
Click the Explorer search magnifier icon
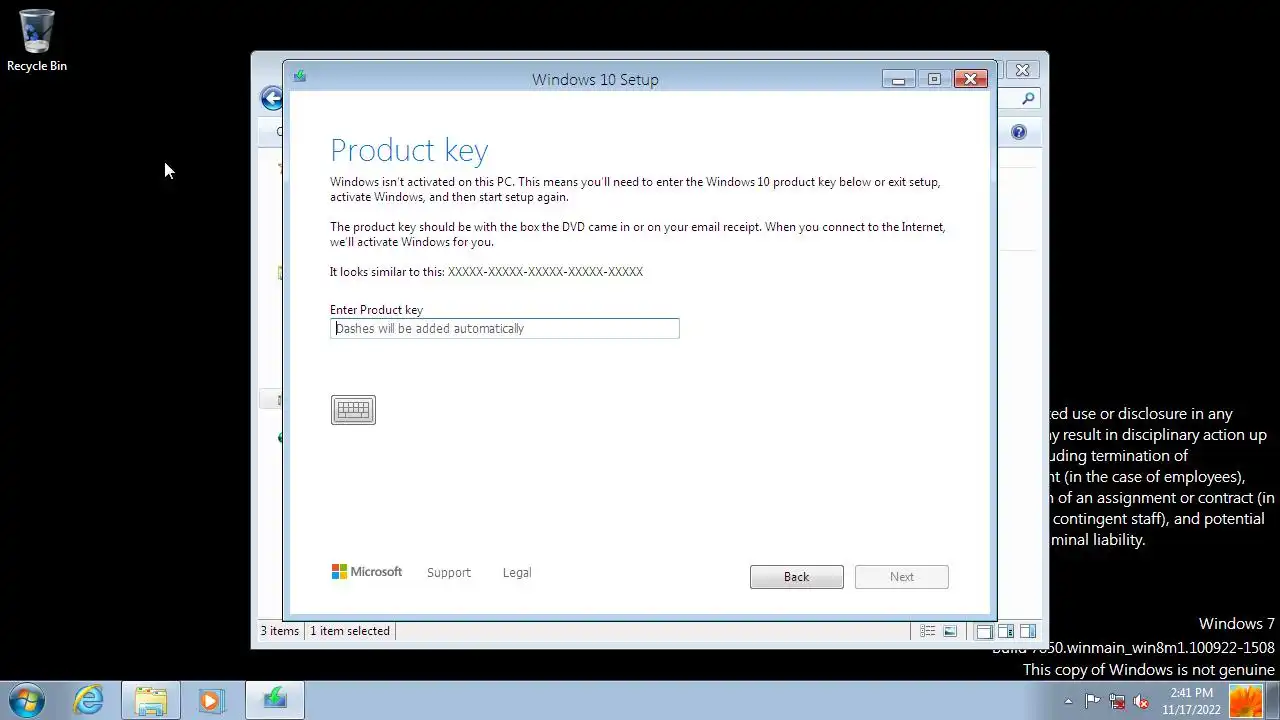(x=1028, y=98)
